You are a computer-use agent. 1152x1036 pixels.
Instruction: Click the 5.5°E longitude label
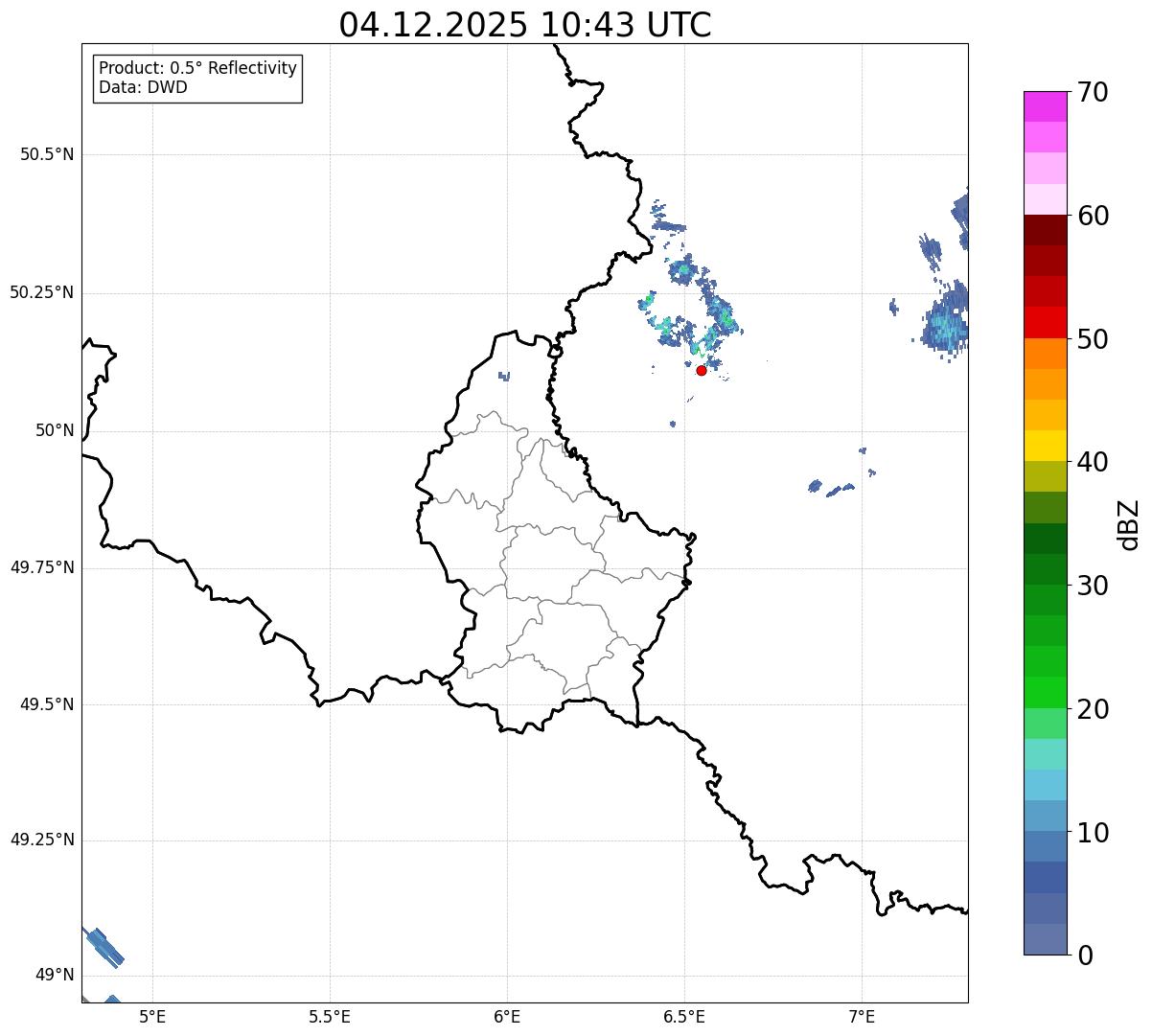(x=330, y=1017)
